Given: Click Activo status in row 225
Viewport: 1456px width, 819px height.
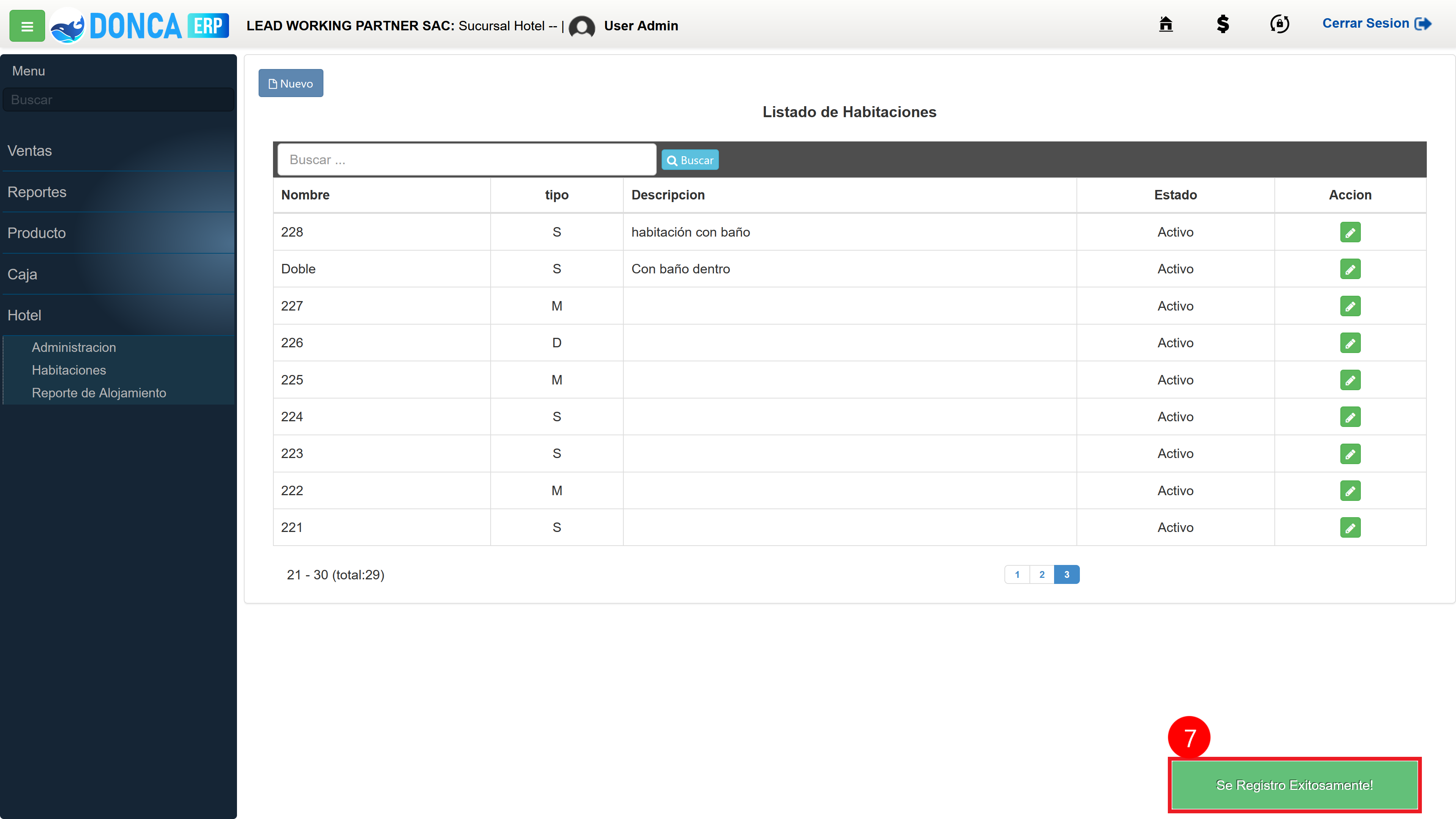Looking at the screenshot, I should (x=1175, y=380).
